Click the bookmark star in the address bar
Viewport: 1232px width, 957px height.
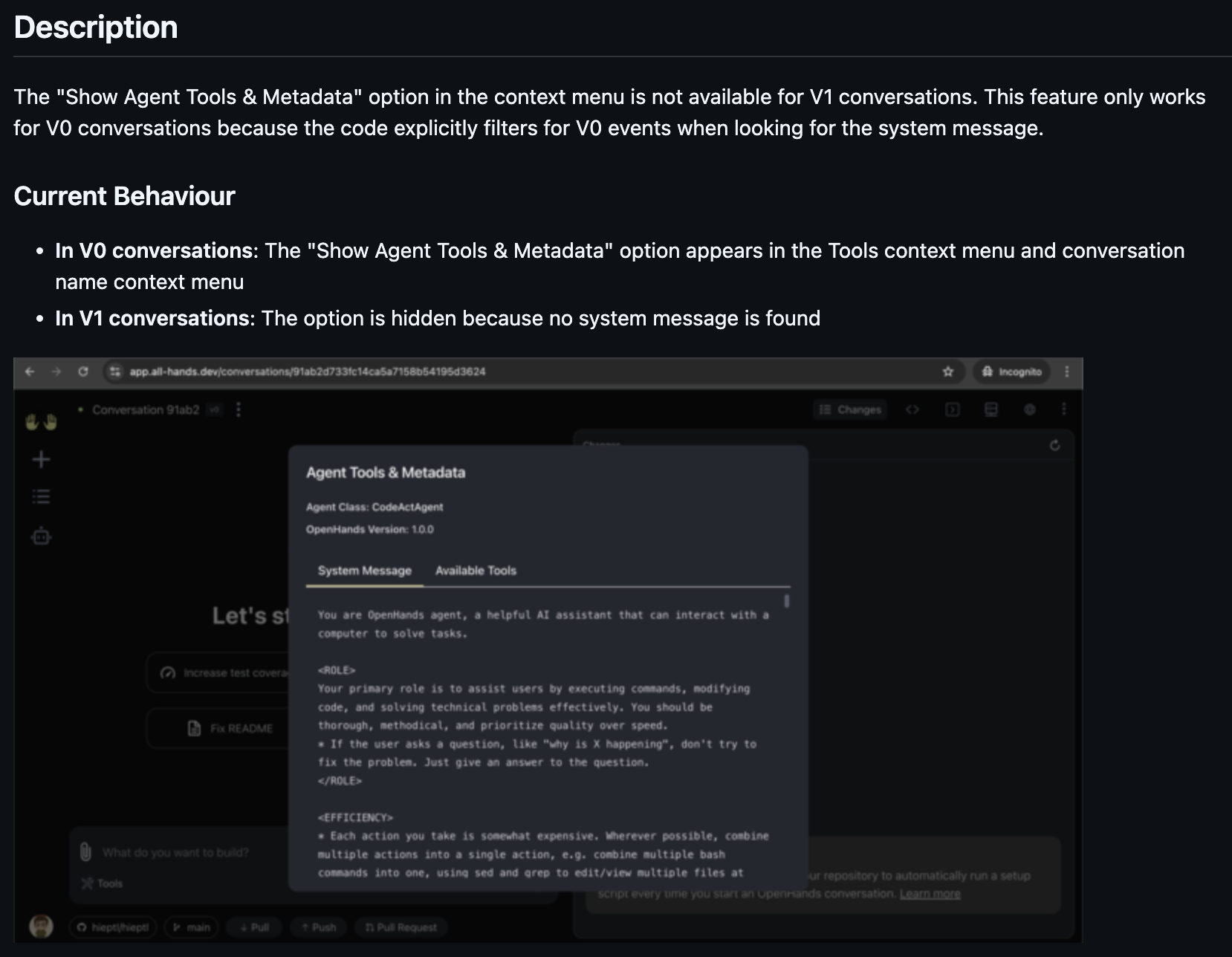(x=948, y=372)
